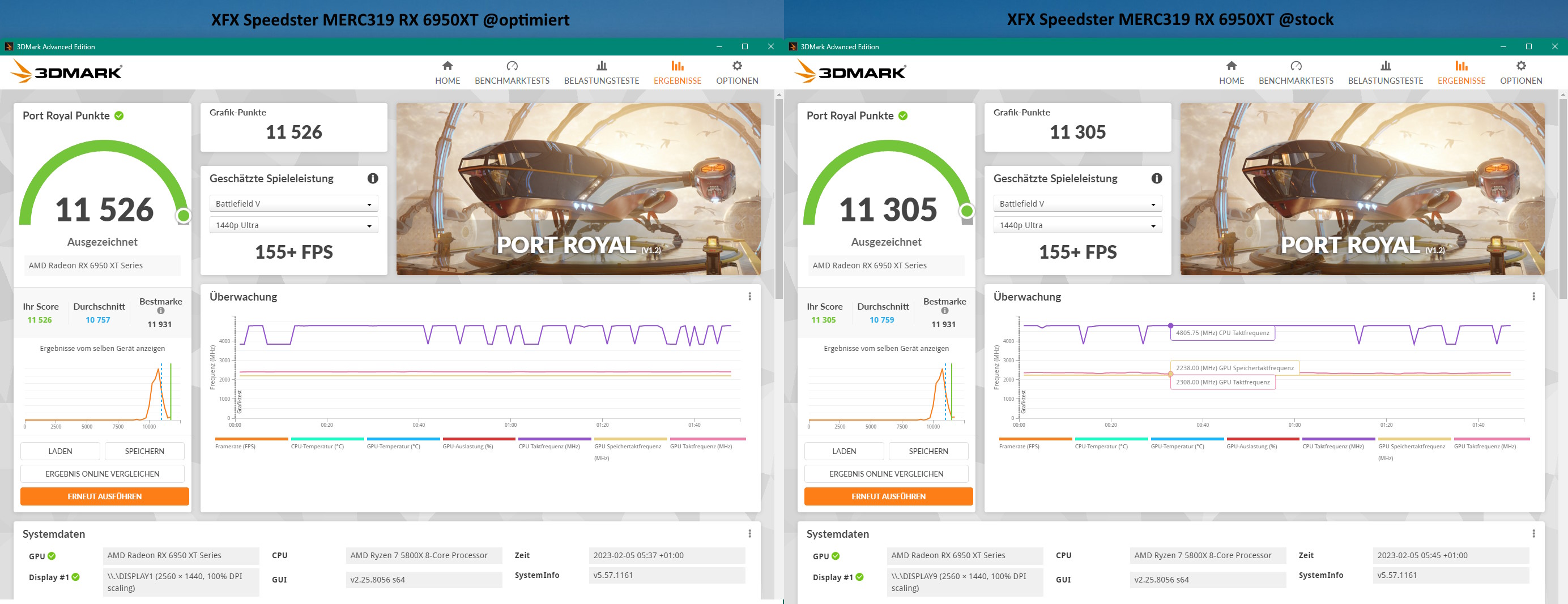
Task: Click 3DMark logo in stock window
Action: coord(850,72)
